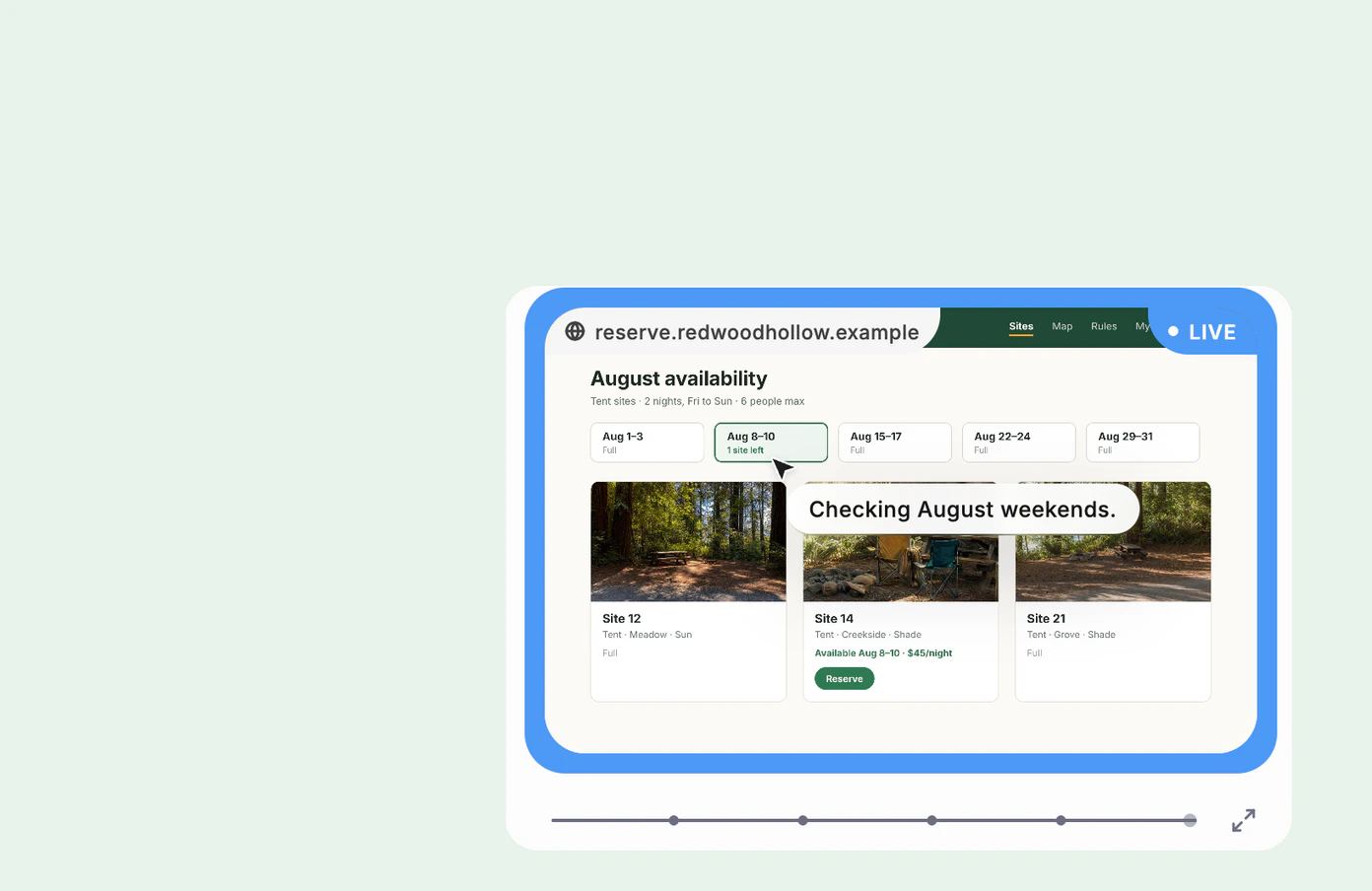Open the Site 21 campsite photo
Viewport: 1372px width, 891px height.
[1114, 567]
